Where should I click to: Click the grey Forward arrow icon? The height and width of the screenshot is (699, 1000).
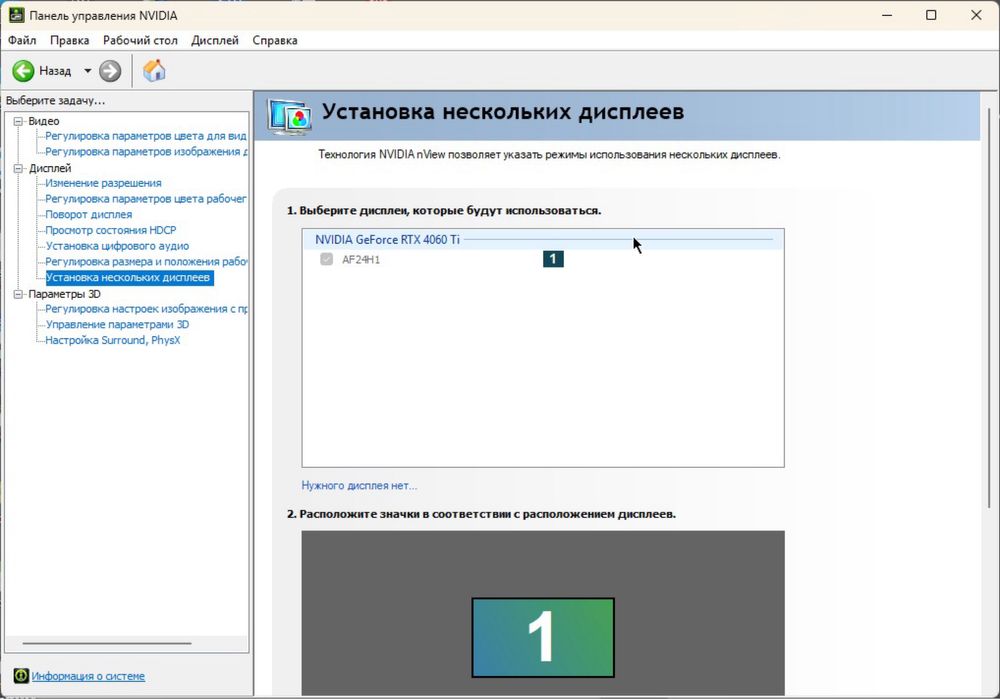[x=110, y=71]
